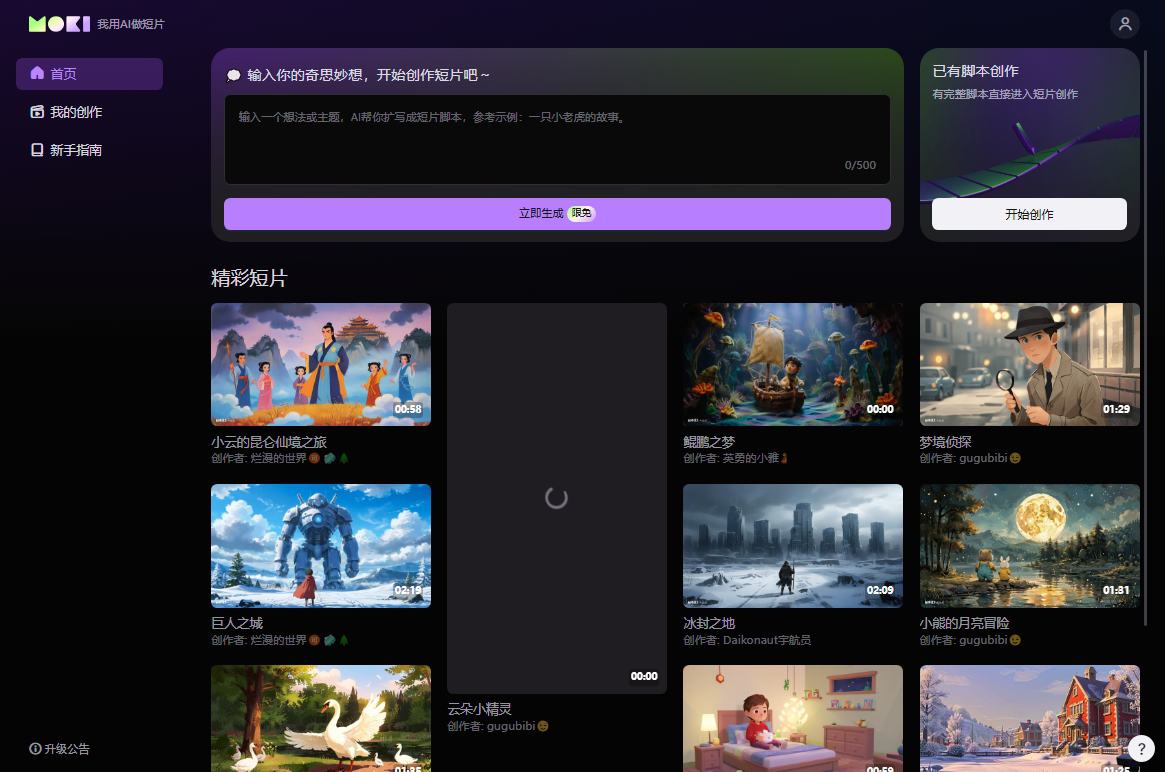Select the 巨人之城 robot thumbnail
The width and height of the screenshot is (1165, 772).
pos(321,545)
